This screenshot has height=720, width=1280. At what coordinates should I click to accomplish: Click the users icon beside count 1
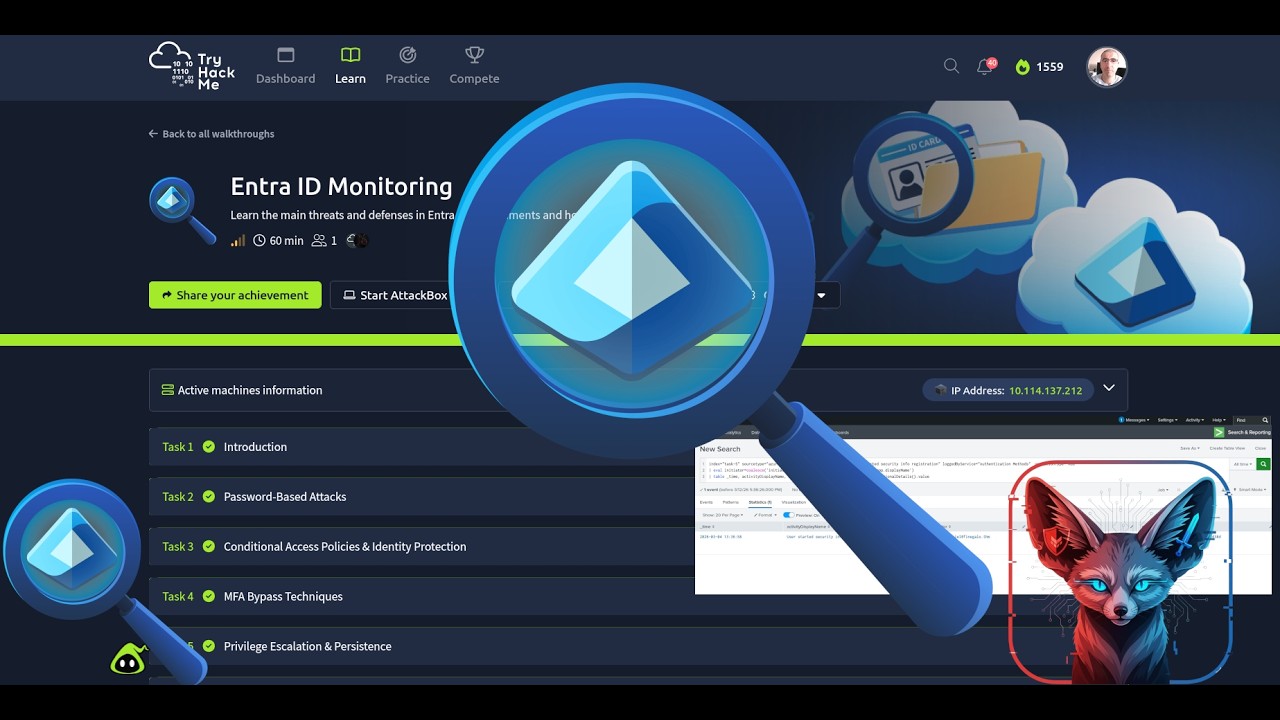point(319,241)
